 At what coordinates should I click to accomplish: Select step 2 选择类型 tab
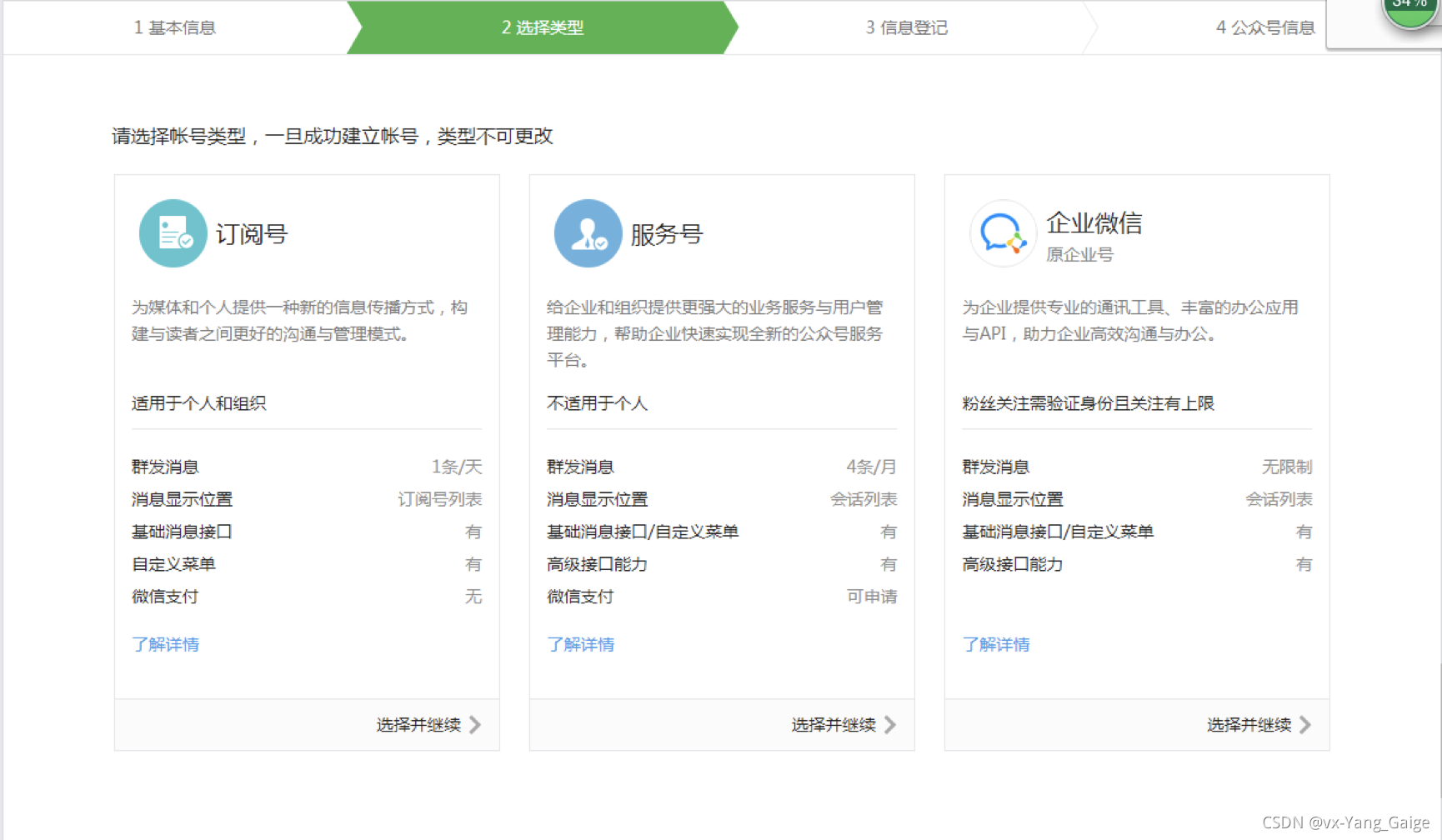[x=543, y=27]
